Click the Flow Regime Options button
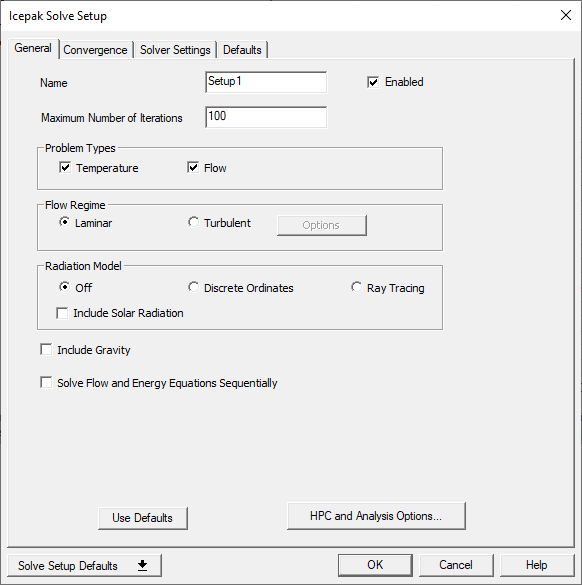Screen dimensions: 582x585 (x=322, y=225)
